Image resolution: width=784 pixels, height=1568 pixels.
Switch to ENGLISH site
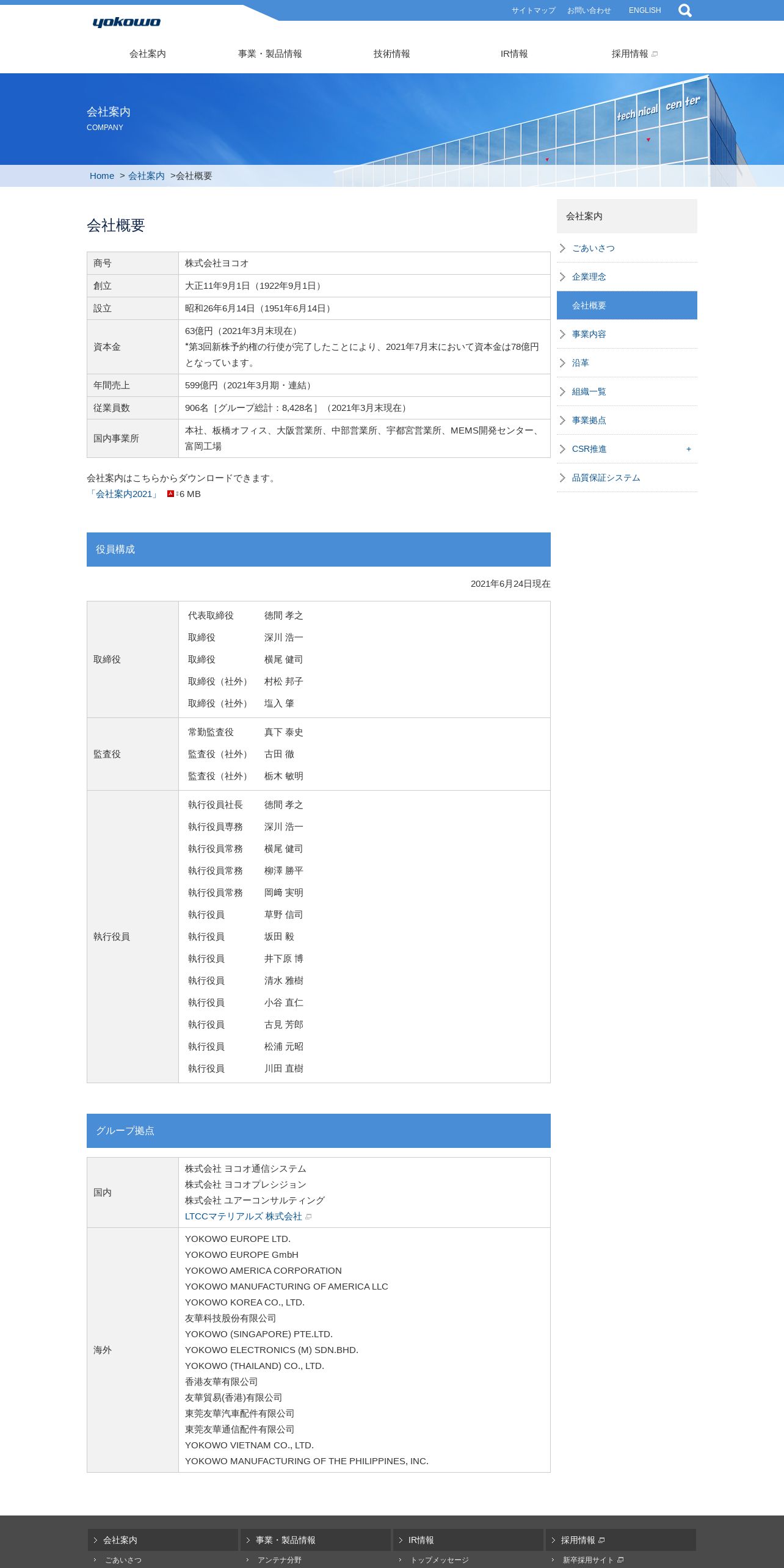645,10
